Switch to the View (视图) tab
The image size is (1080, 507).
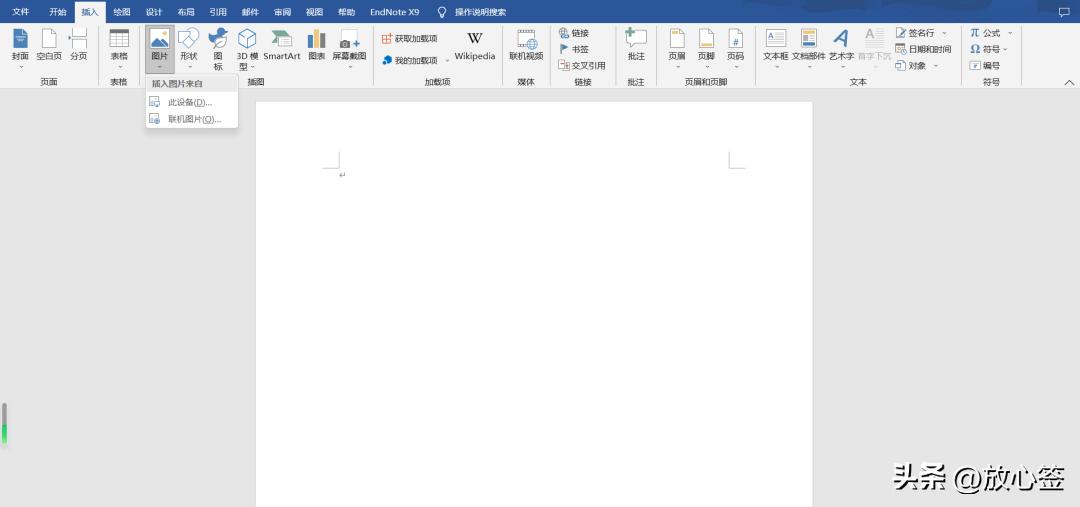(x=314, y=12)
